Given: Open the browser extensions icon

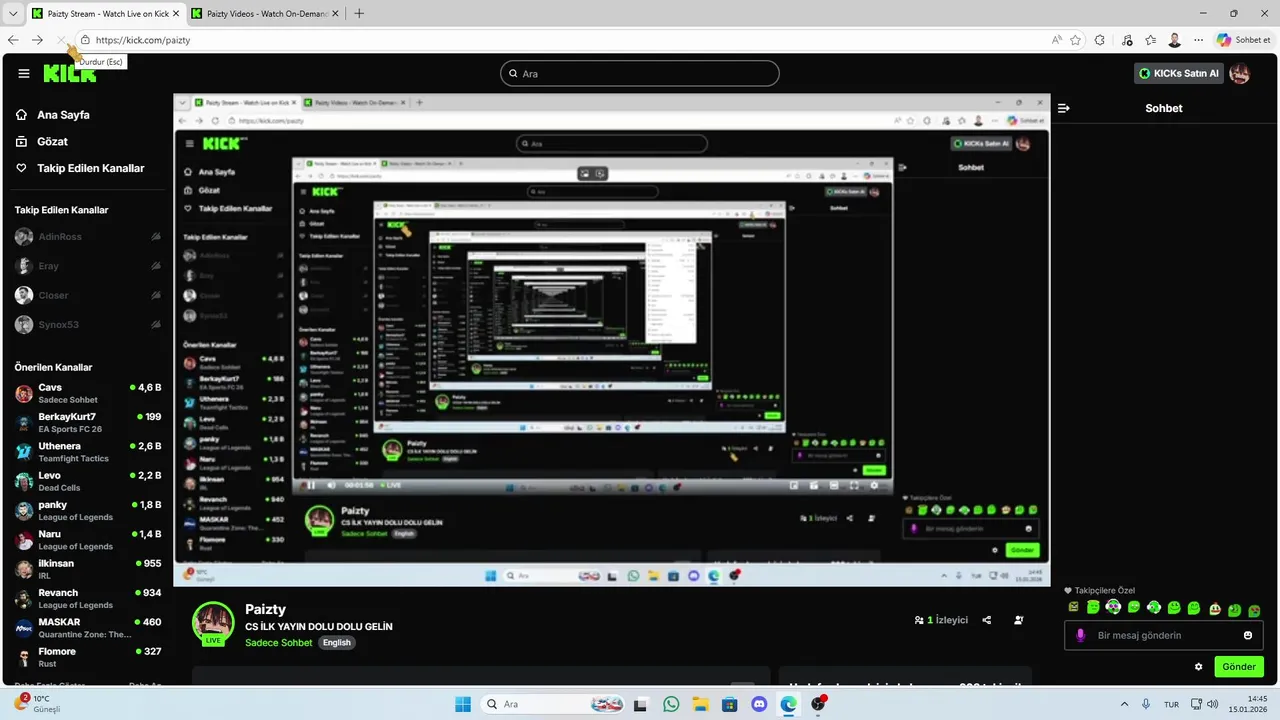Looking at the screenshot, I should pyautogui.click(x=1100, y=40).
